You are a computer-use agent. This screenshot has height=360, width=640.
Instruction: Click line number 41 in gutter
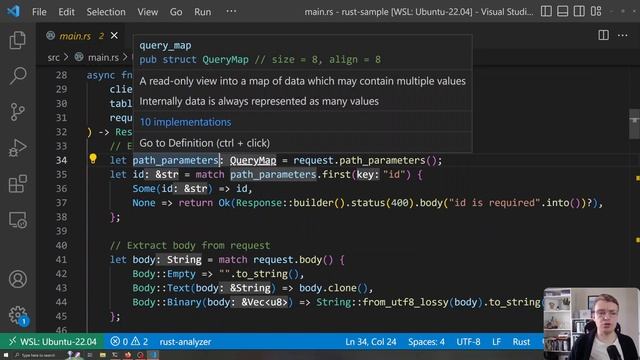coord(61,260)
